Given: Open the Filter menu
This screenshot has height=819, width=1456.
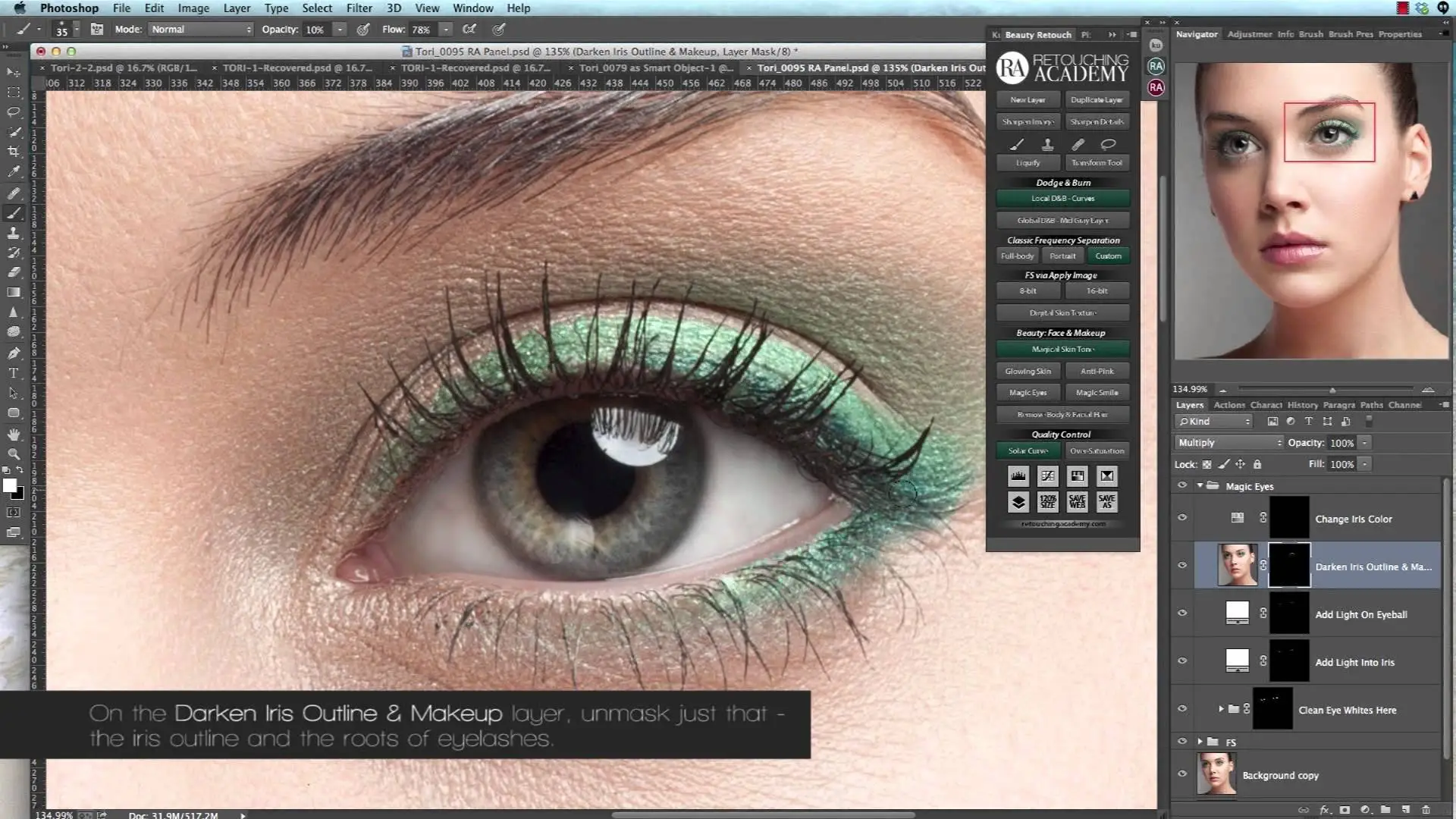Looking at the screenshot, I should [359, 8].
